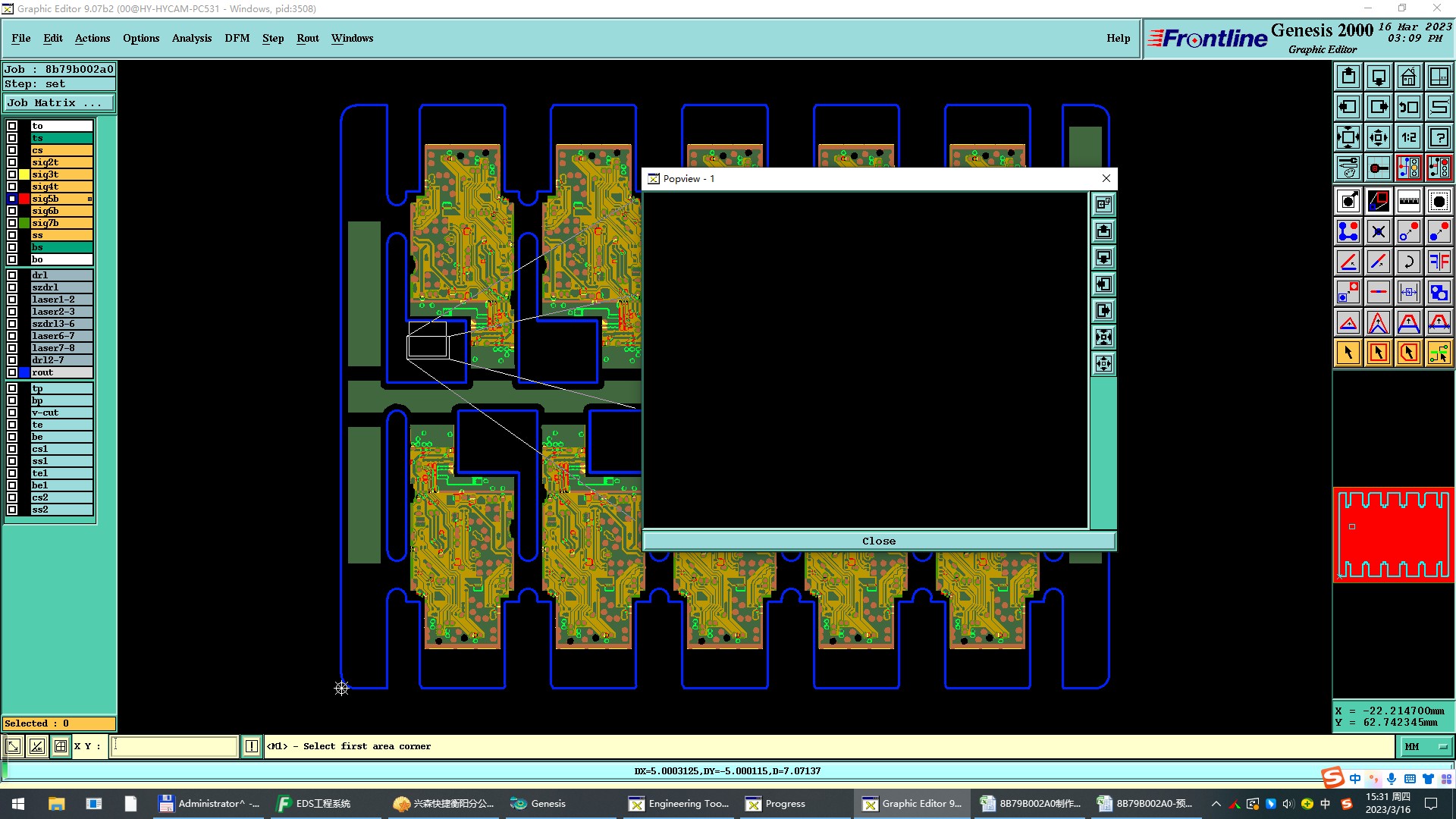Open the DFM menu
Screen dimensions: 1456x819
click(x=237, y=38)
